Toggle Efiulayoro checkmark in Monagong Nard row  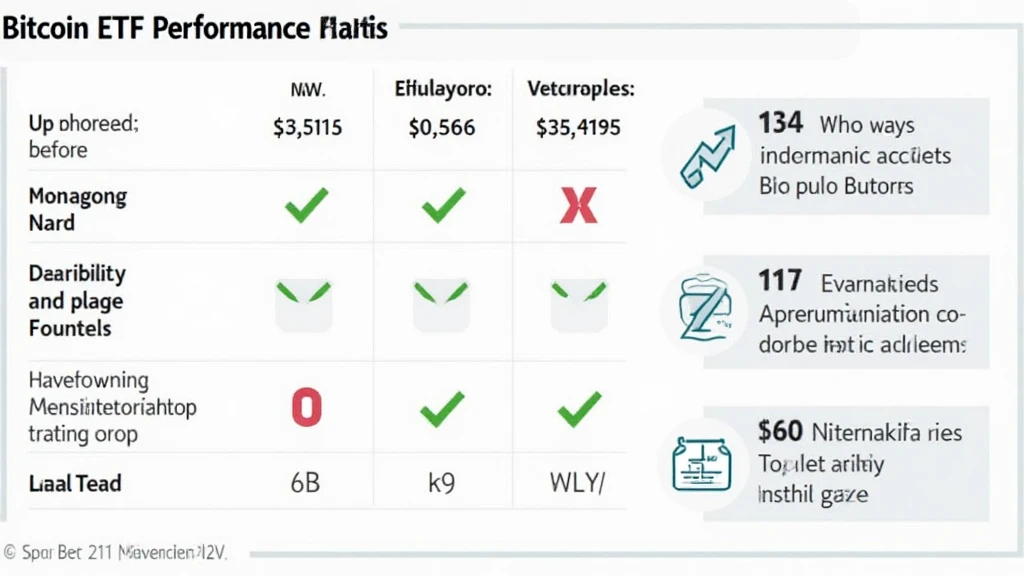pos(442,207)
